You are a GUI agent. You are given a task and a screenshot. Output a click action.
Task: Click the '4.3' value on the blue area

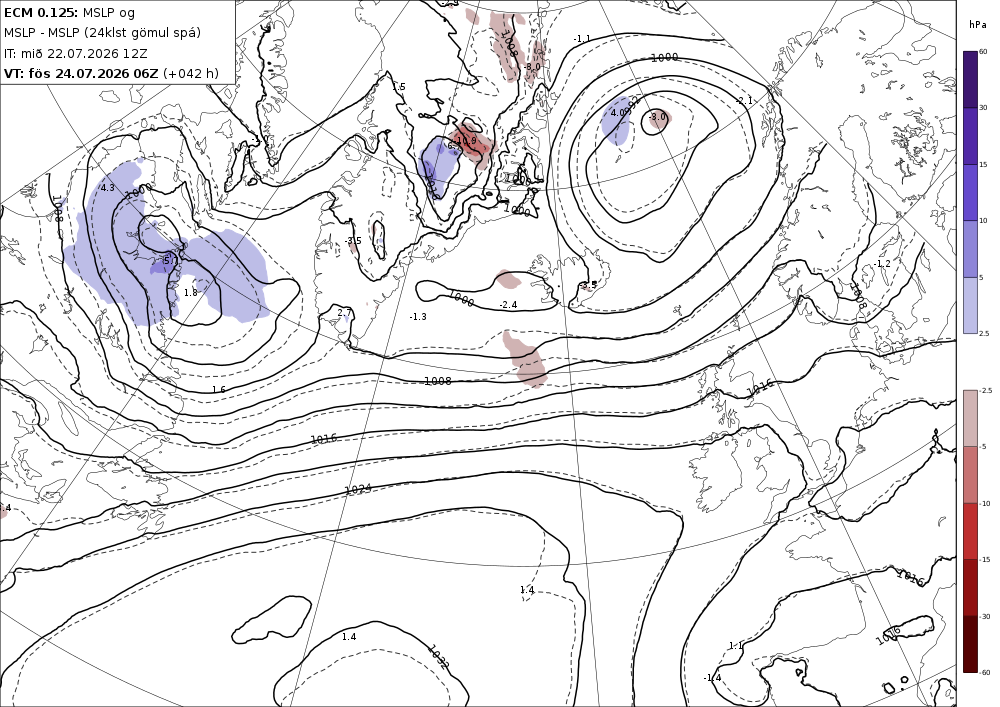[108, 188]
